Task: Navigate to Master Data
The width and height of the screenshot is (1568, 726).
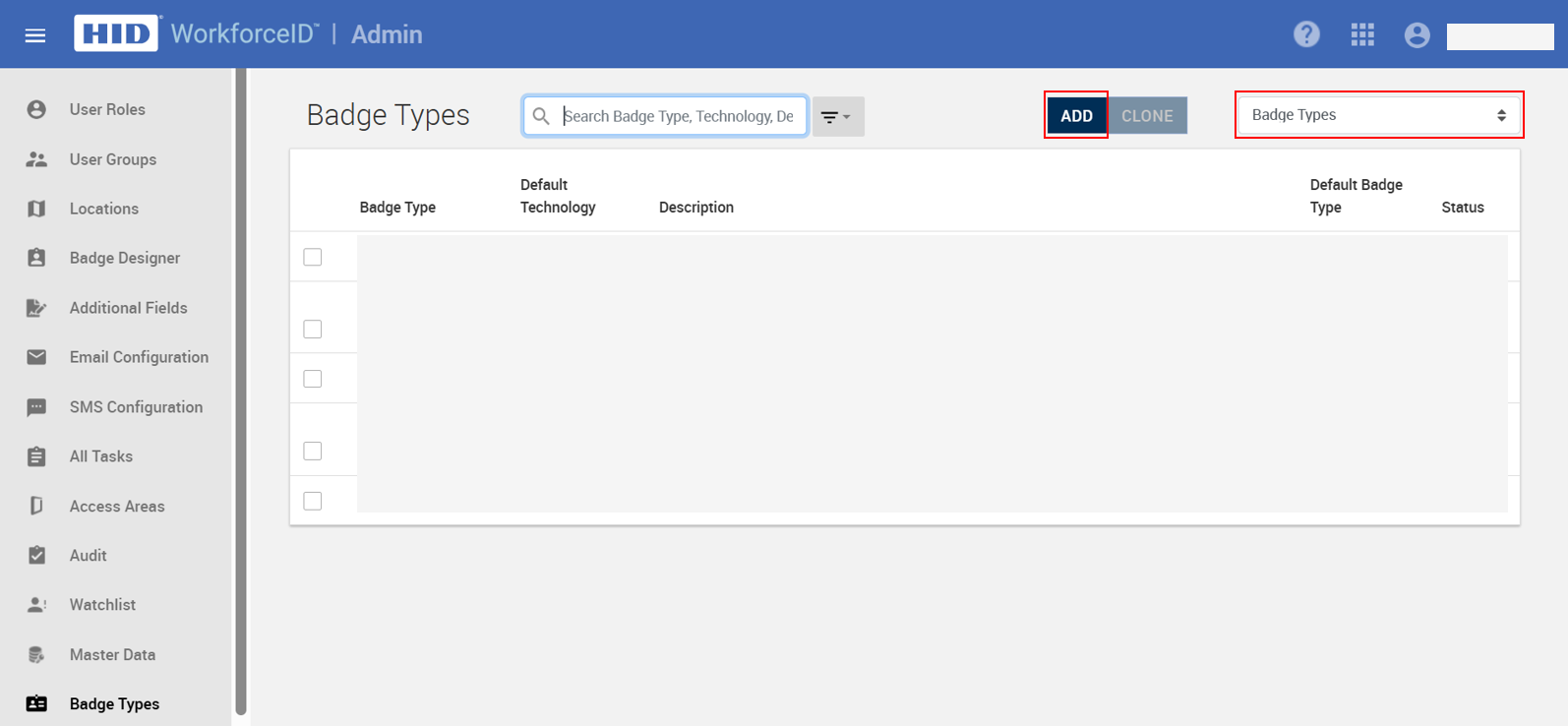Action: 112,655
